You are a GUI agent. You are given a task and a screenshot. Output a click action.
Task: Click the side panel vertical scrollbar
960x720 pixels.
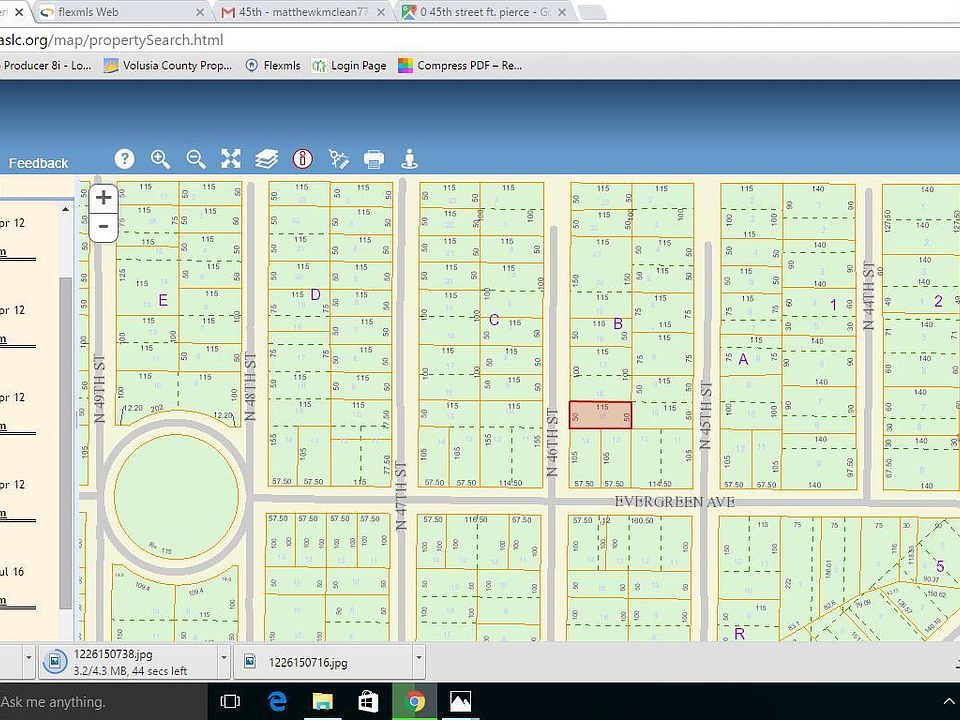click(66, 442)
